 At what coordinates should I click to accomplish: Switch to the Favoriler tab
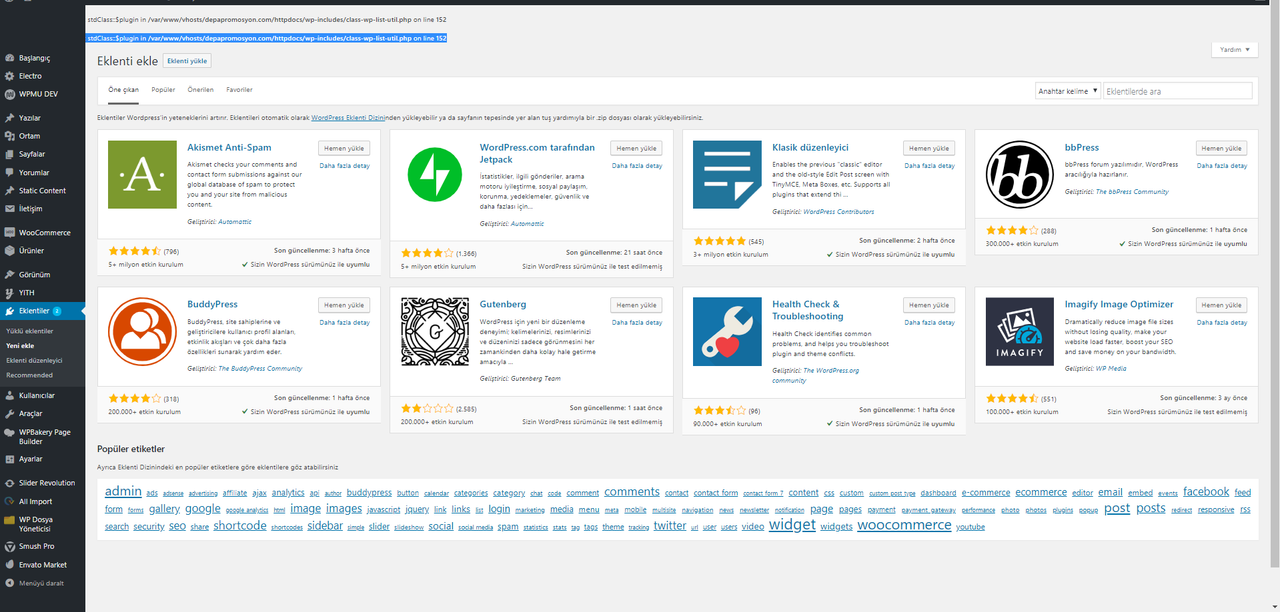(x=239, y=90)
